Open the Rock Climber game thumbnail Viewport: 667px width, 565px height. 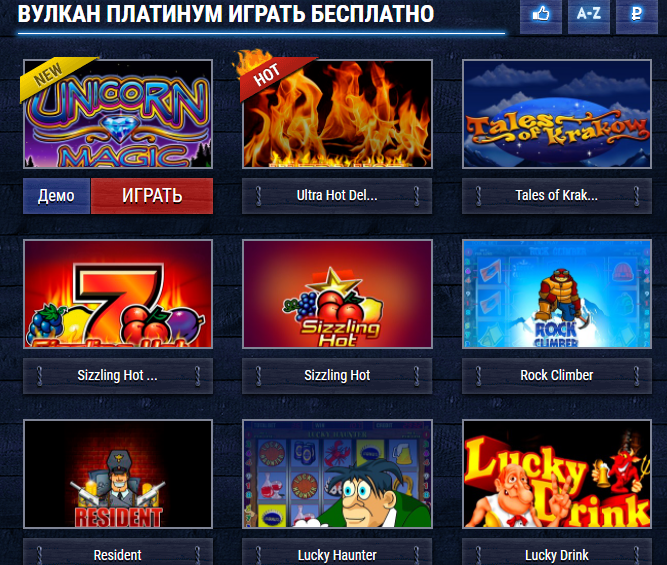[557, 294]
